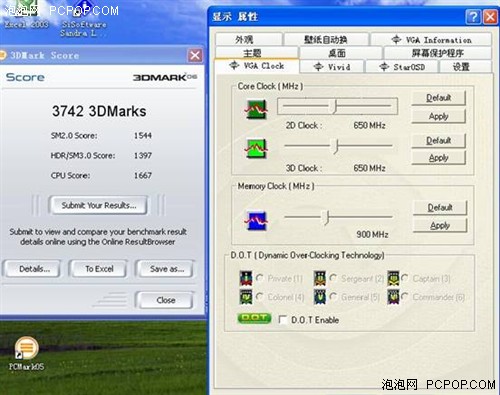Select the Captain (3) radio option
Viewport: 500px width, 395px height.
pyautogui.click(x=405, y=278)
